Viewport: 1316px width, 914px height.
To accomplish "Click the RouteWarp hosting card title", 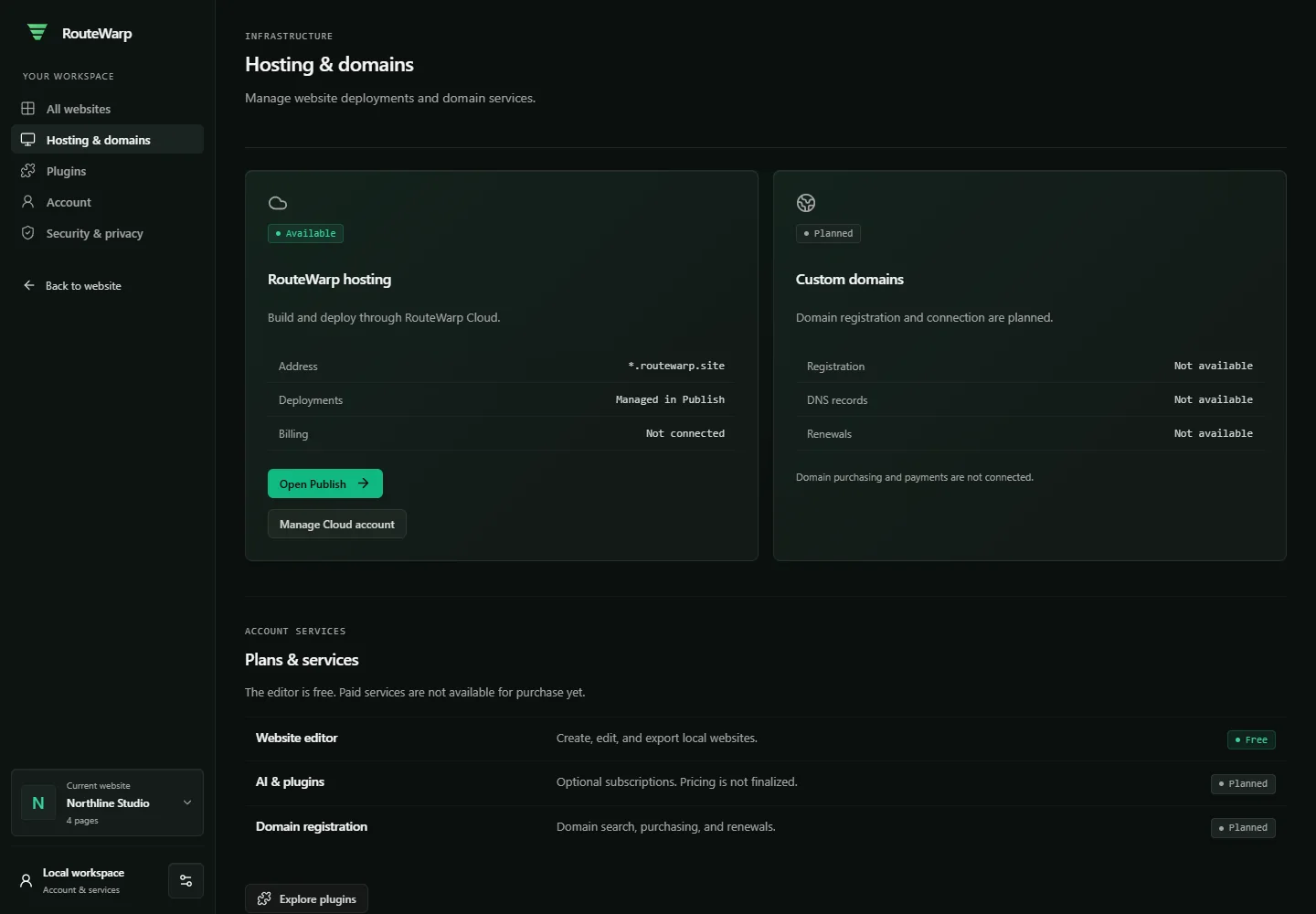I will click(329, 279).
